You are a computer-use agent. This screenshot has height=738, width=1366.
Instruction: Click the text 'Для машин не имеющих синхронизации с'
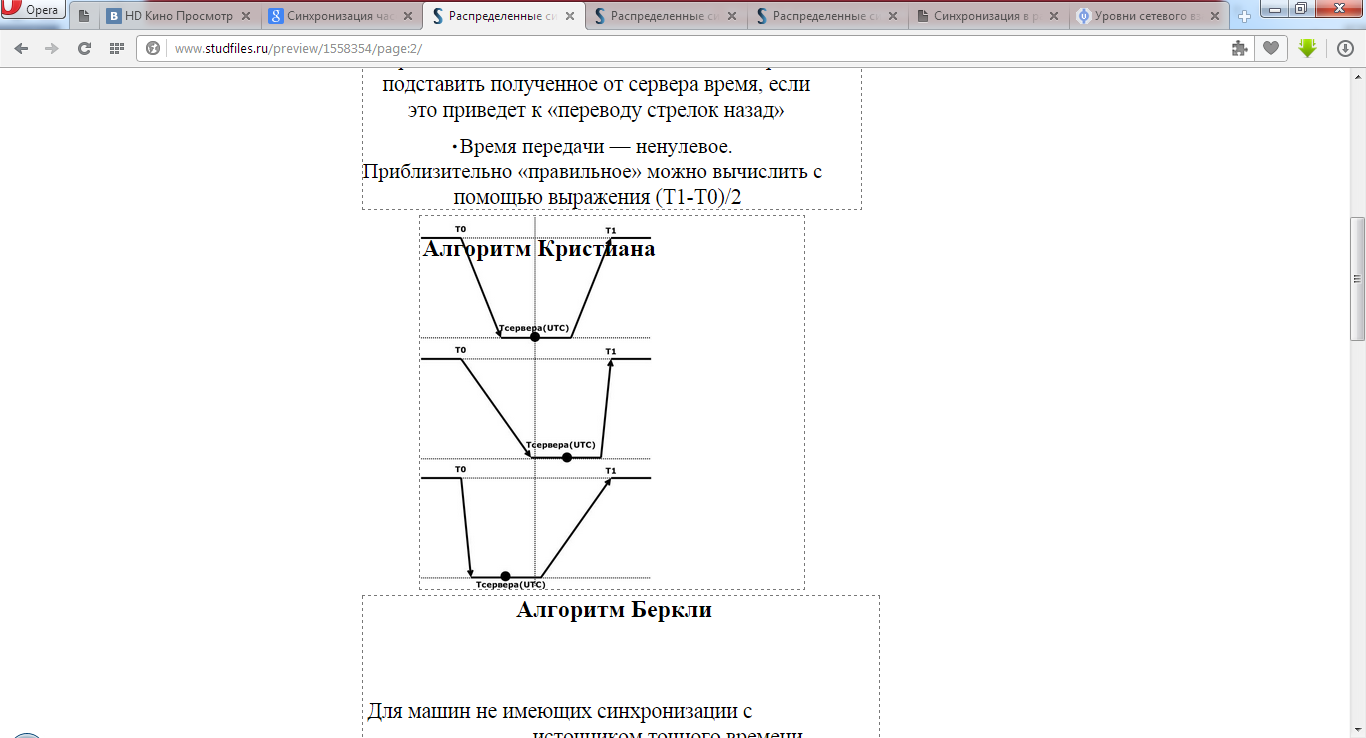[560, 712]
